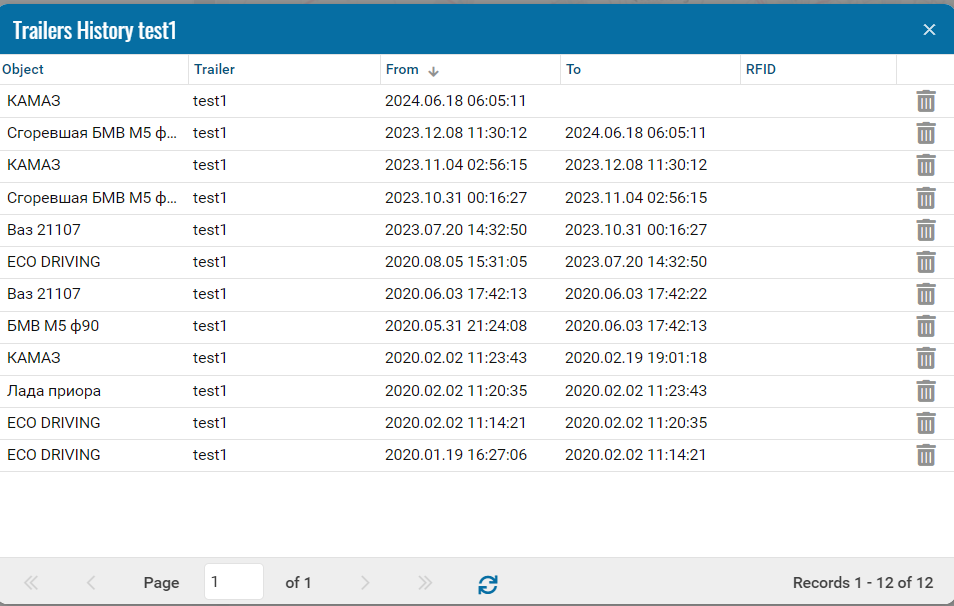Viewport: 954px width, 606px height.
Task: Go to the previous page
Action: point(91,583)
